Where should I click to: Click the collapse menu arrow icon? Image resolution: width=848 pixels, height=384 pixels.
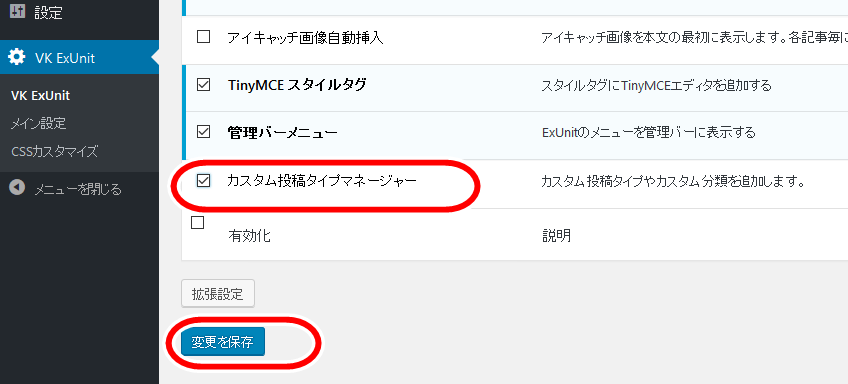point(17,188)
